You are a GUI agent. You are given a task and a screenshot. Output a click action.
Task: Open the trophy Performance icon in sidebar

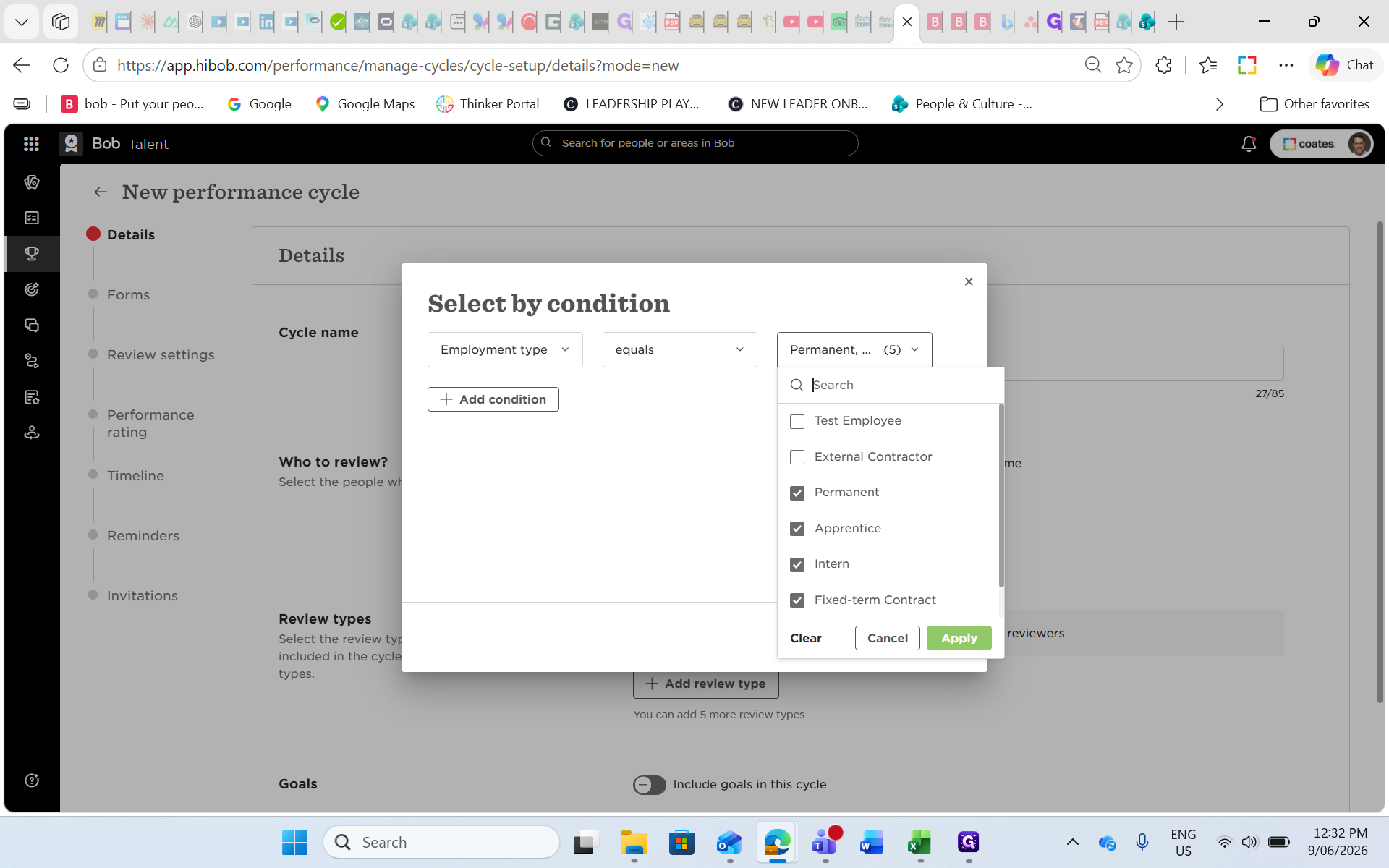pyautogui.click(x=32, y=254)
